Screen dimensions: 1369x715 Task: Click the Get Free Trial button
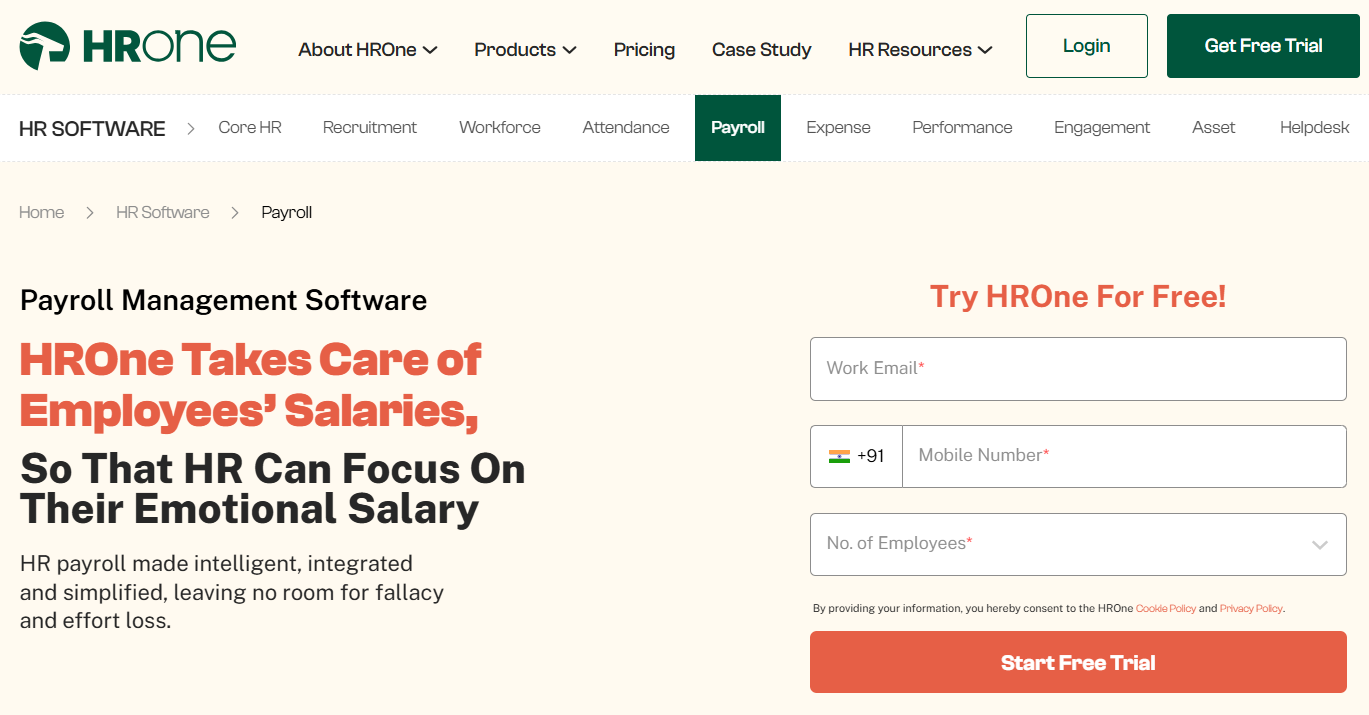click(1262, 45)
